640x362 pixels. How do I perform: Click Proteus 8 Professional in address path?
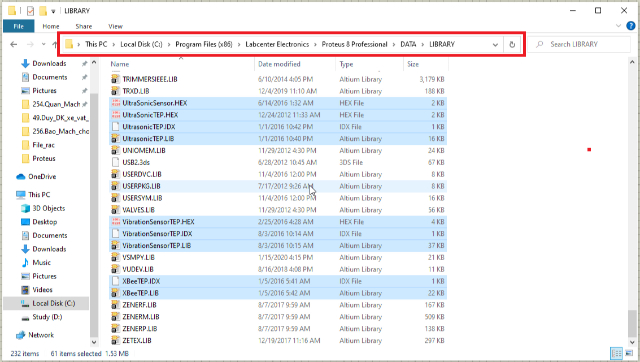click(x=354, y=44)
